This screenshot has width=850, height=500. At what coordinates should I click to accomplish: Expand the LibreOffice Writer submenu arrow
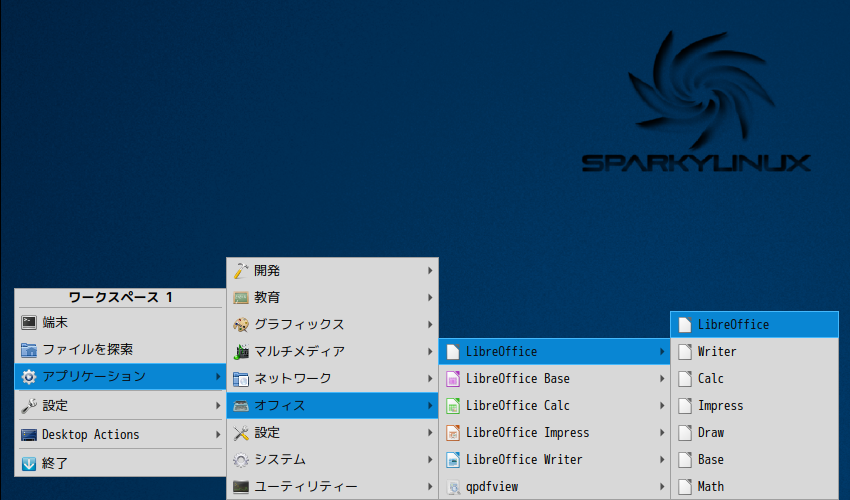click(662, 460)
